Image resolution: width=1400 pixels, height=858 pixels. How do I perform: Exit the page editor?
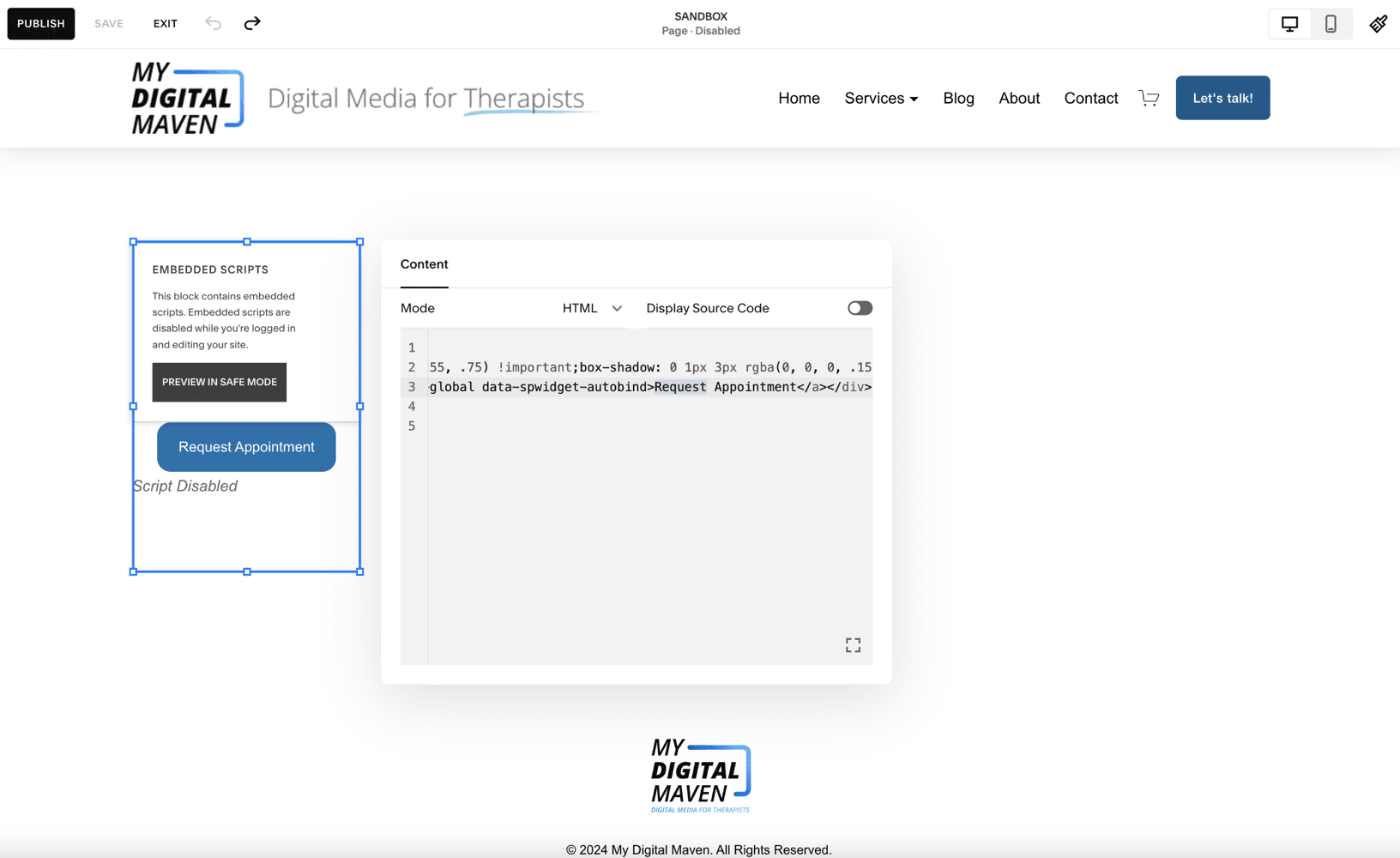[x=165, y=23]
